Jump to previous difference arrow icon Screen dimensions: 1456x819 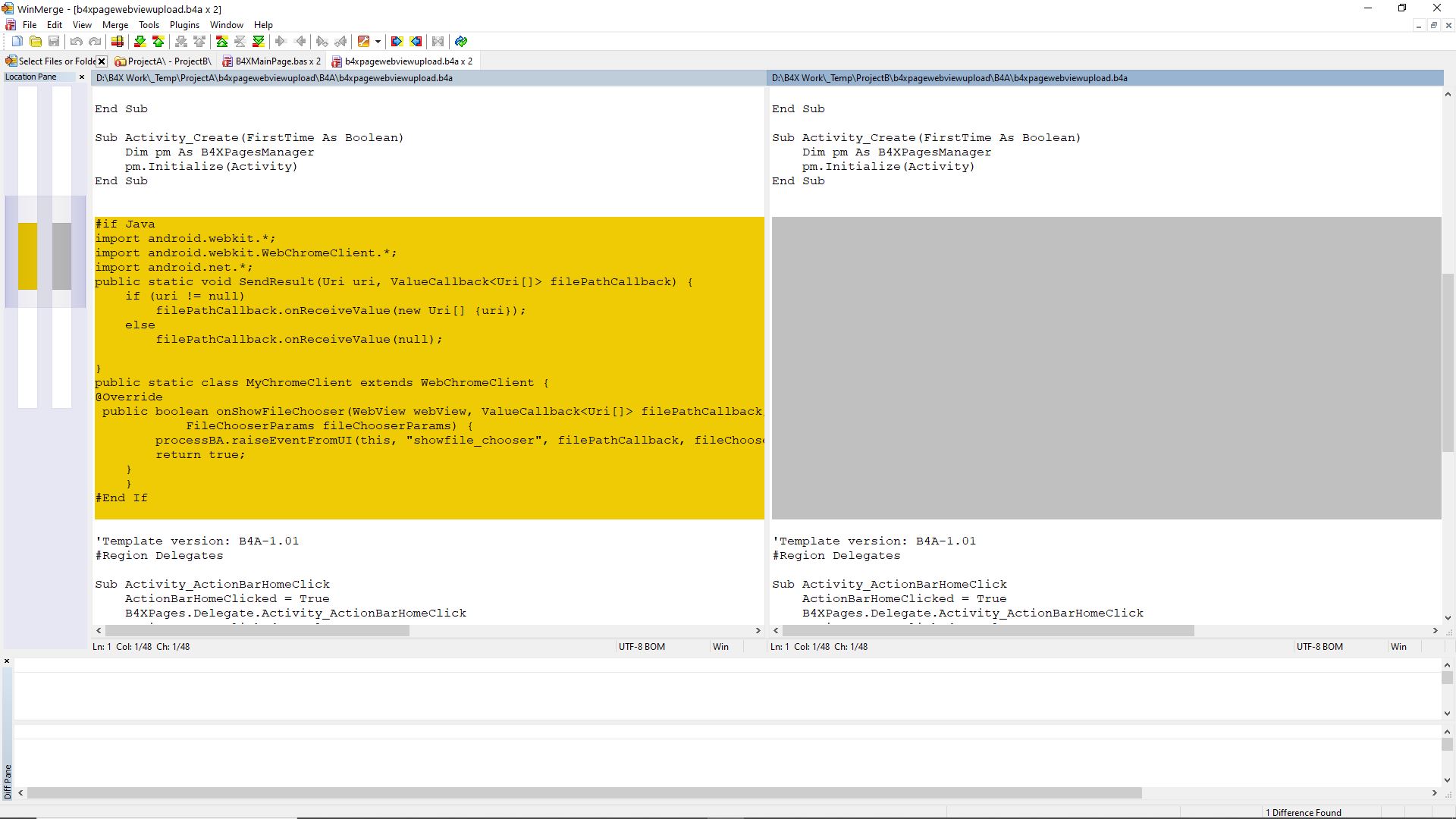point(158,42)
